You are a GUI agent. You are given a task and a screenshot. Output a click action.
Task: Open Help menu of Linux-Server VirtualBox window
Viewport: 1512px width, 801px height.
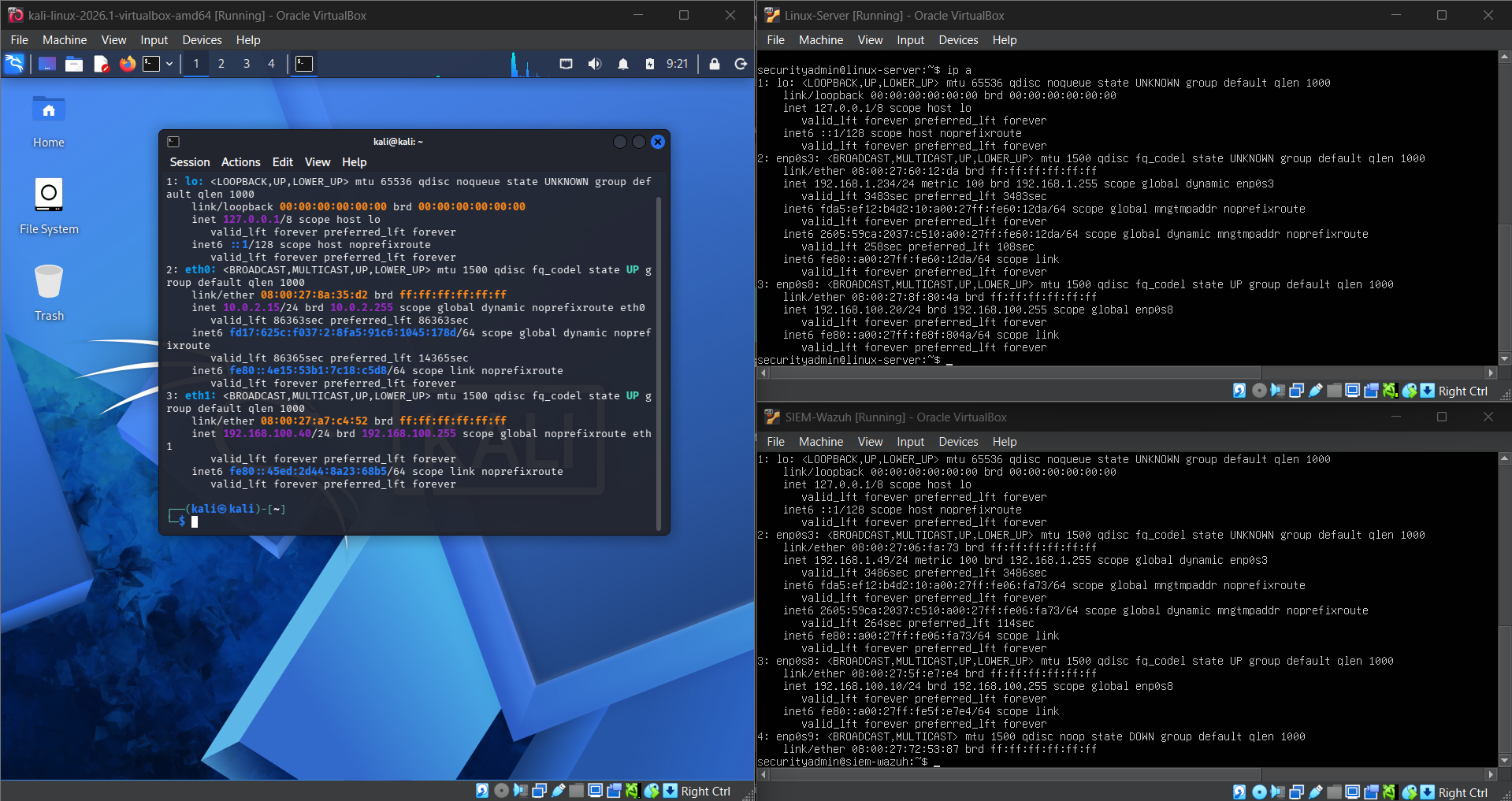[x=1005, y=40]
